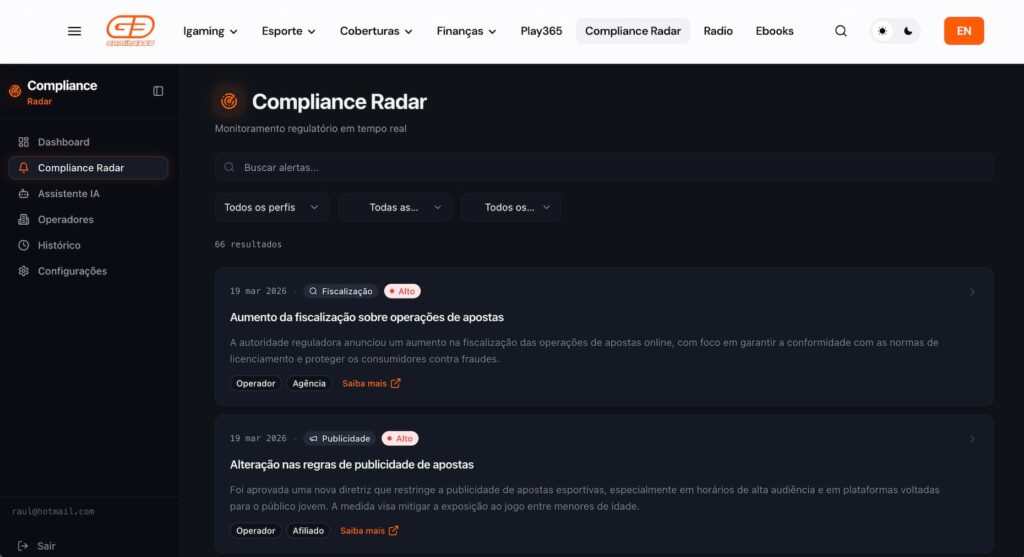1024x557 pixels.
Task: Click the GamesBras logo
Action: point(130,31)
